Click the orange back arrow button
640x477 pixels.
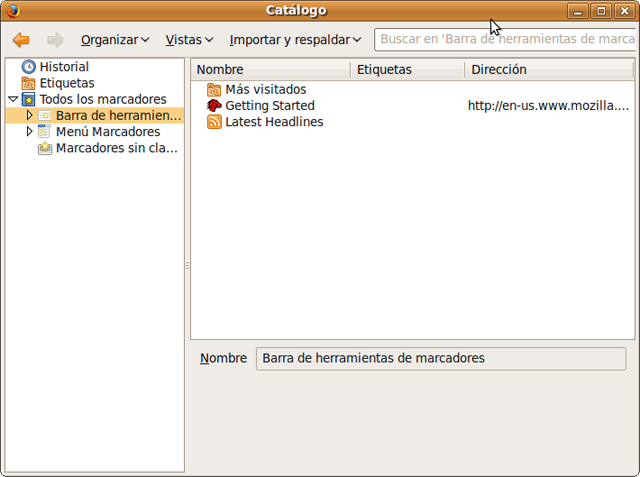[x=21, y=40]
